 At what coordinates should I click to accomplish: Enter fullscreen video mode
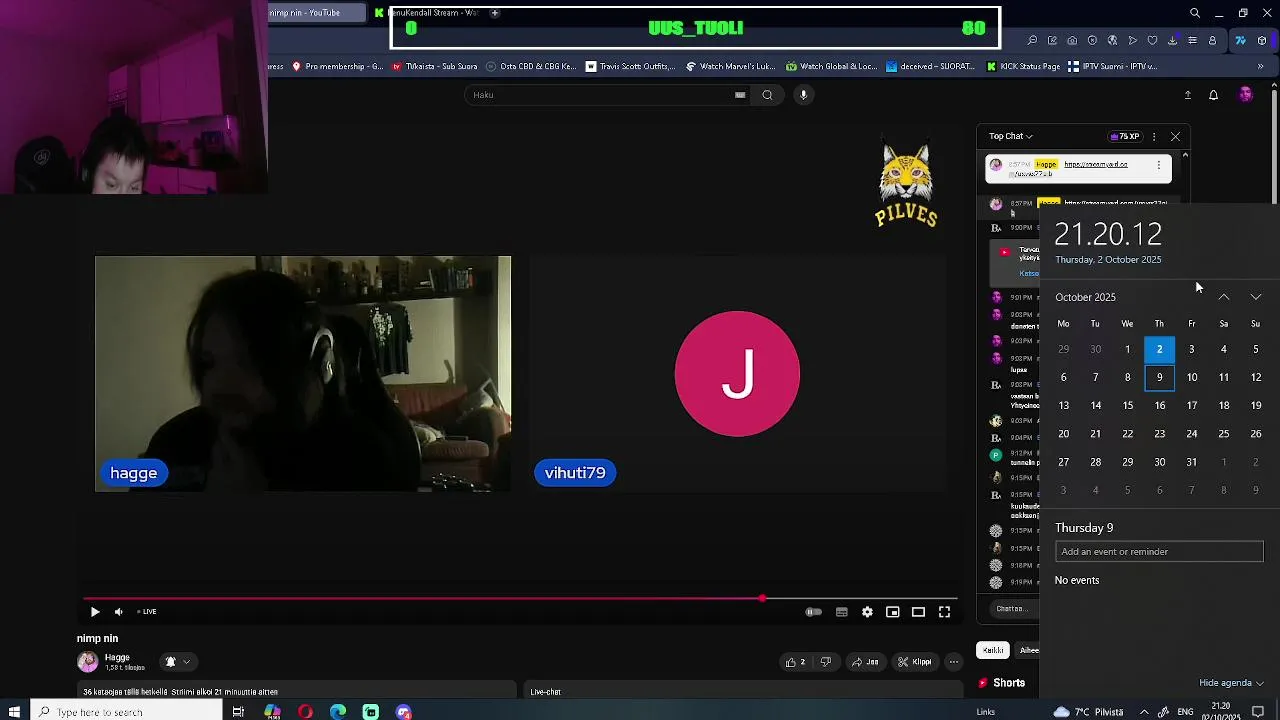944,612
